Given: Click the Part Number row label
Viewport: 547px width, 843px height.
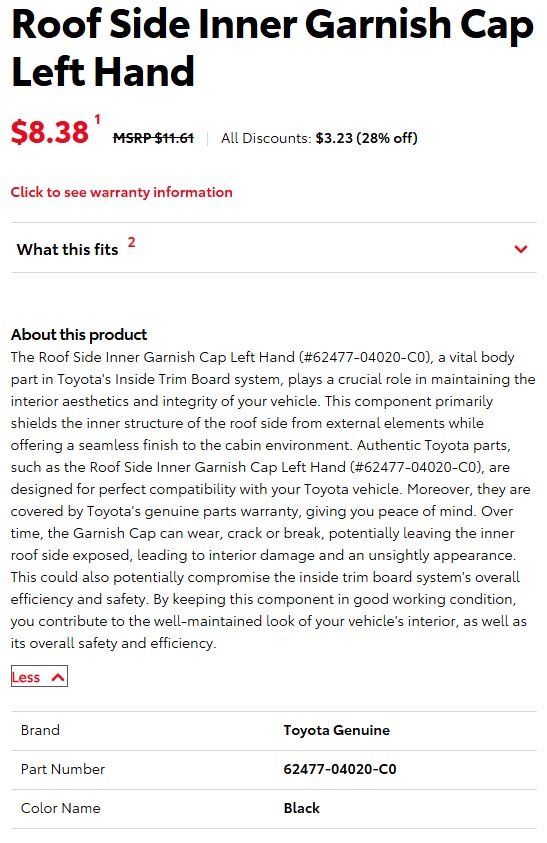Looking at the screenshot, I should pos(63,769).
